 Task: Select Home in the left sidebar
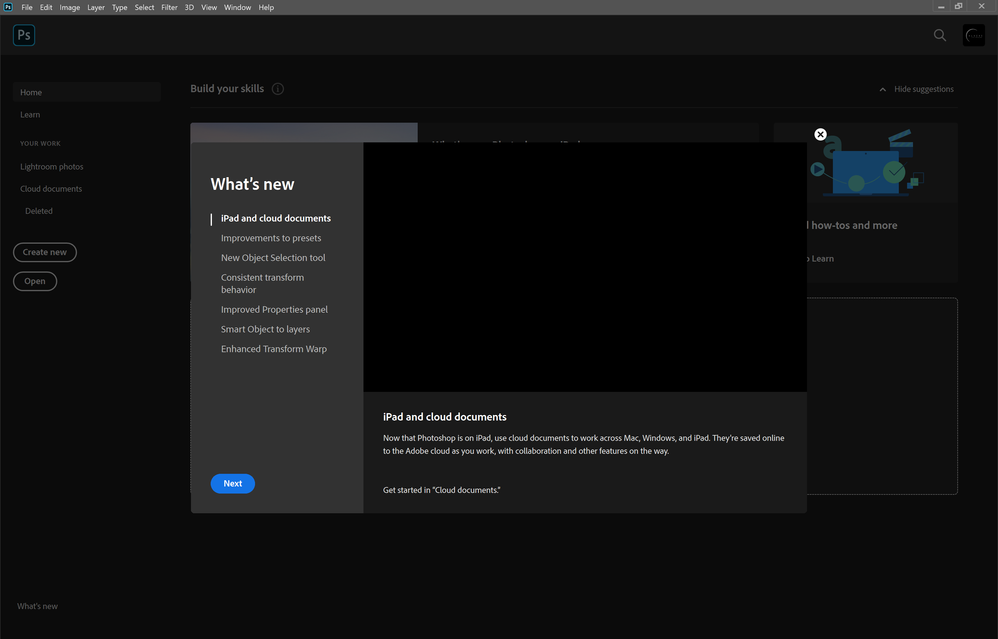coord(87,92)
